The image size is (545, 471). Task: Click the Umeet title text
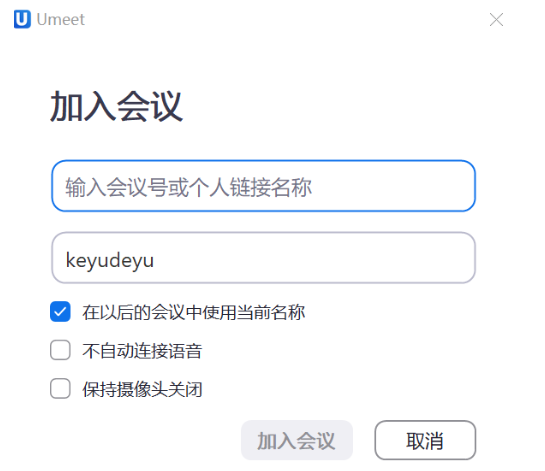[x=60, y=19]
